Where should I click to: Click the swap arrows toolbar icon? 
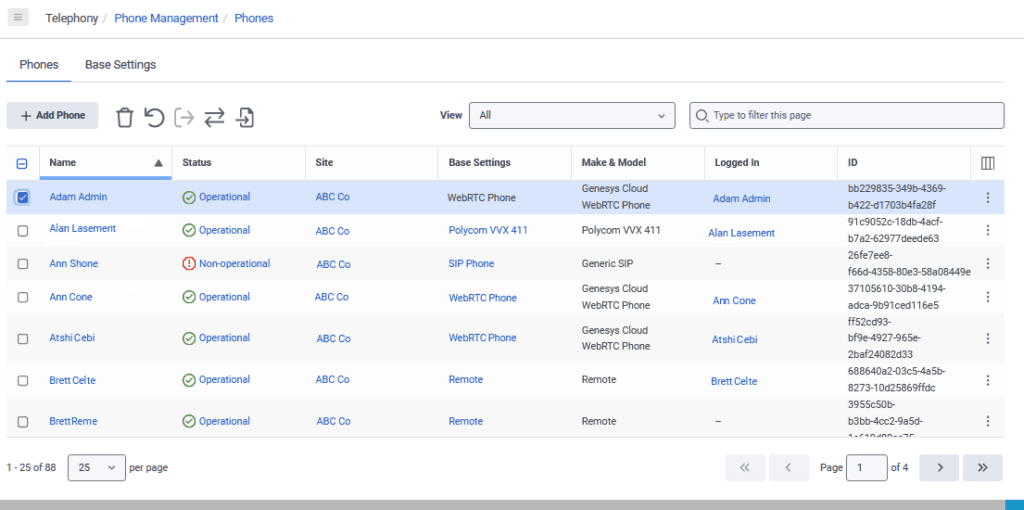[214, 117]
